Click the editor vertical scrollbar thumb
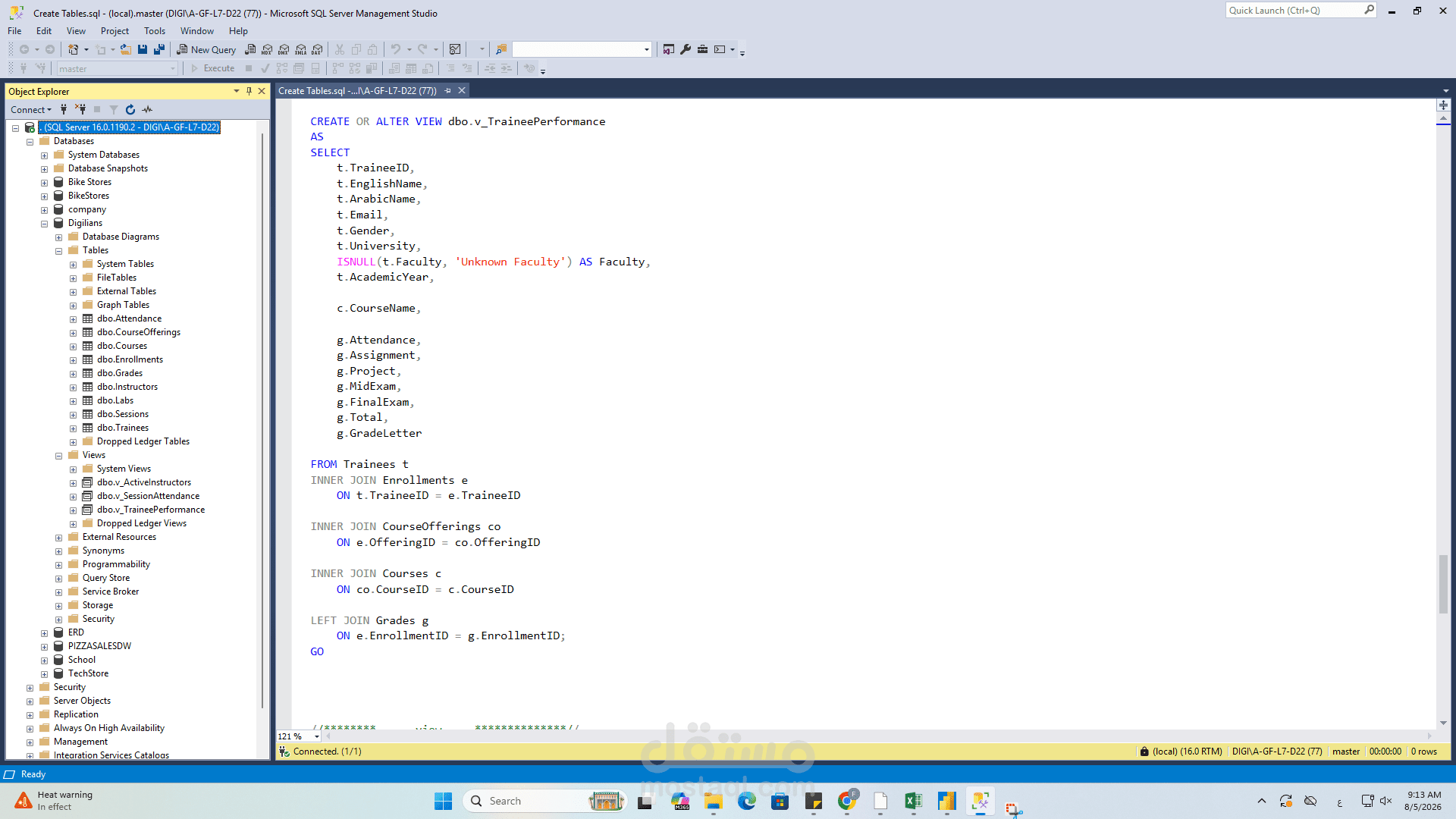1456x819 pixels. click(1443, 584)
